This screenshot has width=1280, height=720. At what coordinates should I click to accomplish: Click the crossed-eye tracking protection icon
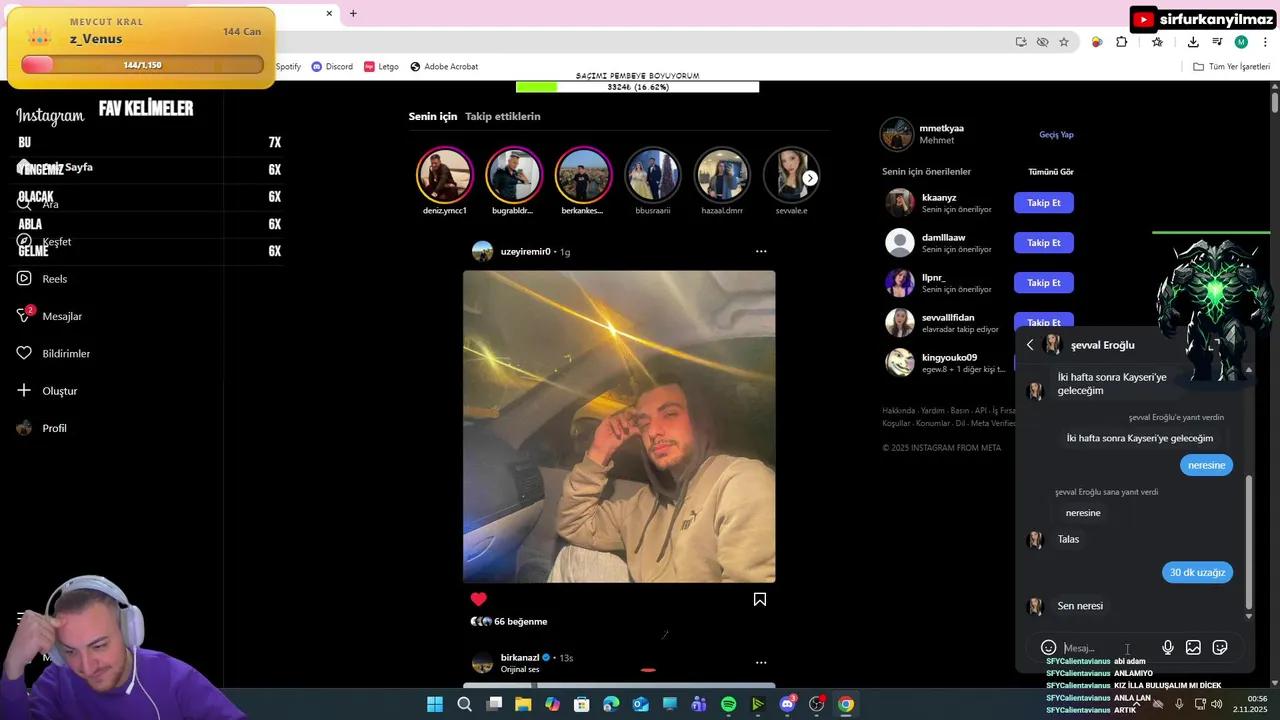(1043, 42)
